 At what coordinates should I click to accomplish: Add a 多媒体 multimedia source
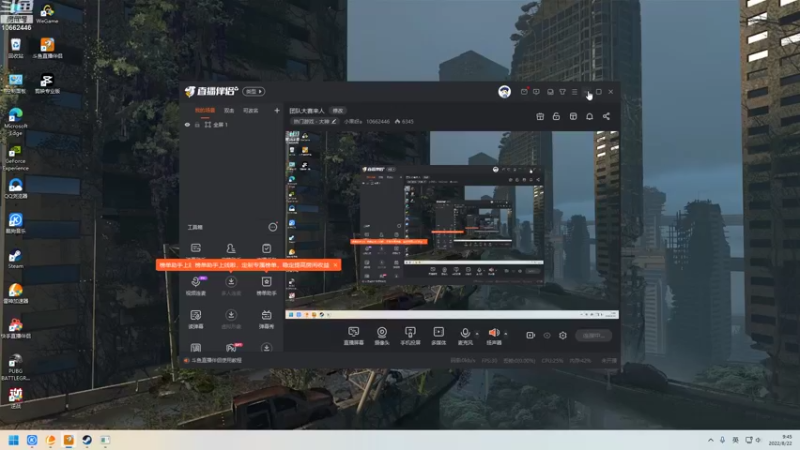439,336
